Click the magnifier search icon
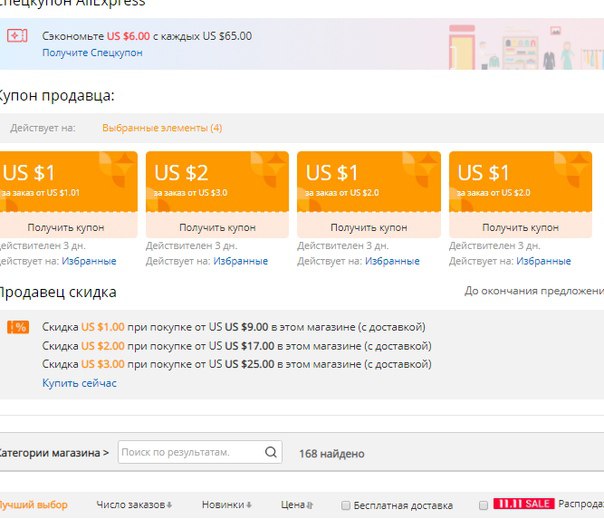The height and width of the screenshot is (519, 604). tap(271, 452)
